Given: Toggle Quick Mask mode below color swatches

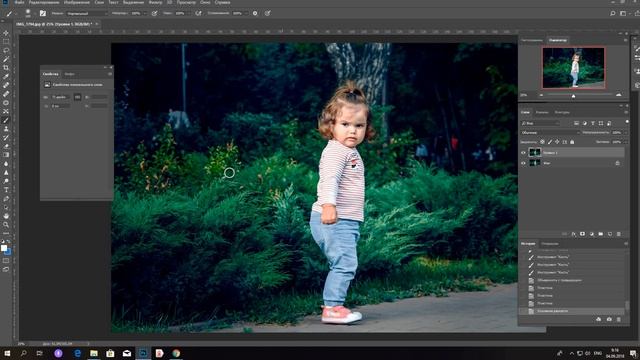Looking at the screenshot, I should (6, 260).
